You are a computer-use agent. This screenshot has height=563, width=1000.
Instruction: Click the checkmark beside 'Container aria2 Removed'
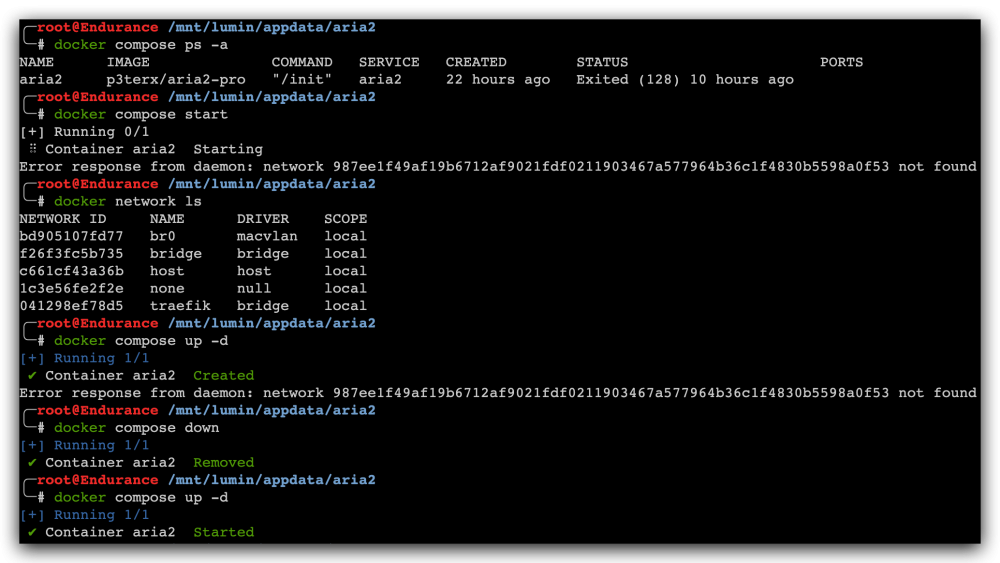pos(32,462)
